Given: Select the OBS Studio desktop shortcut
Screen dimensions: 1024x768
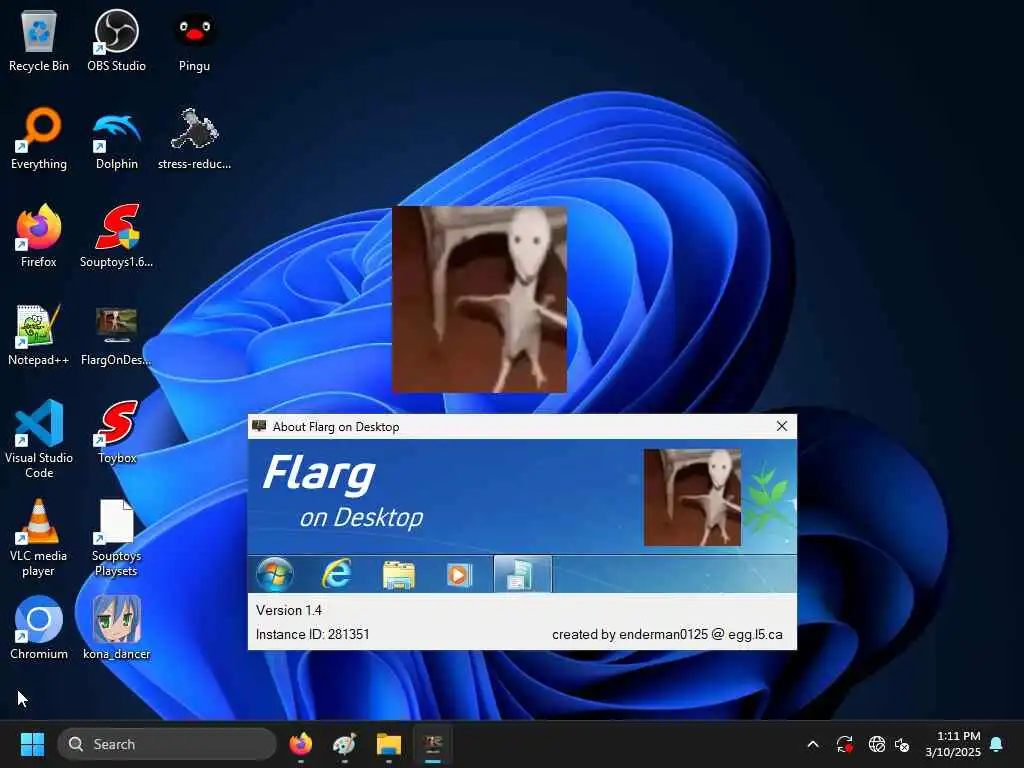Looking at the screenshot, I should coord(116,41).
